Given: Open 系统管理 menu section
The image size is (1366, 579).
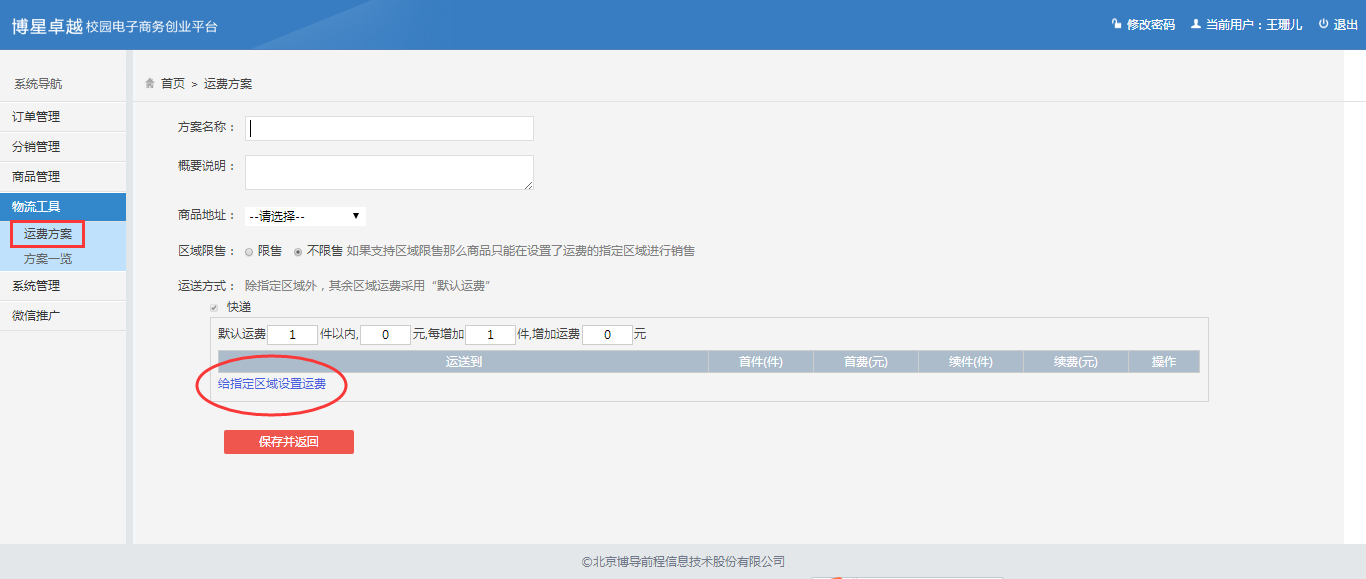Looking at the screenshot, I should (36, 286).
